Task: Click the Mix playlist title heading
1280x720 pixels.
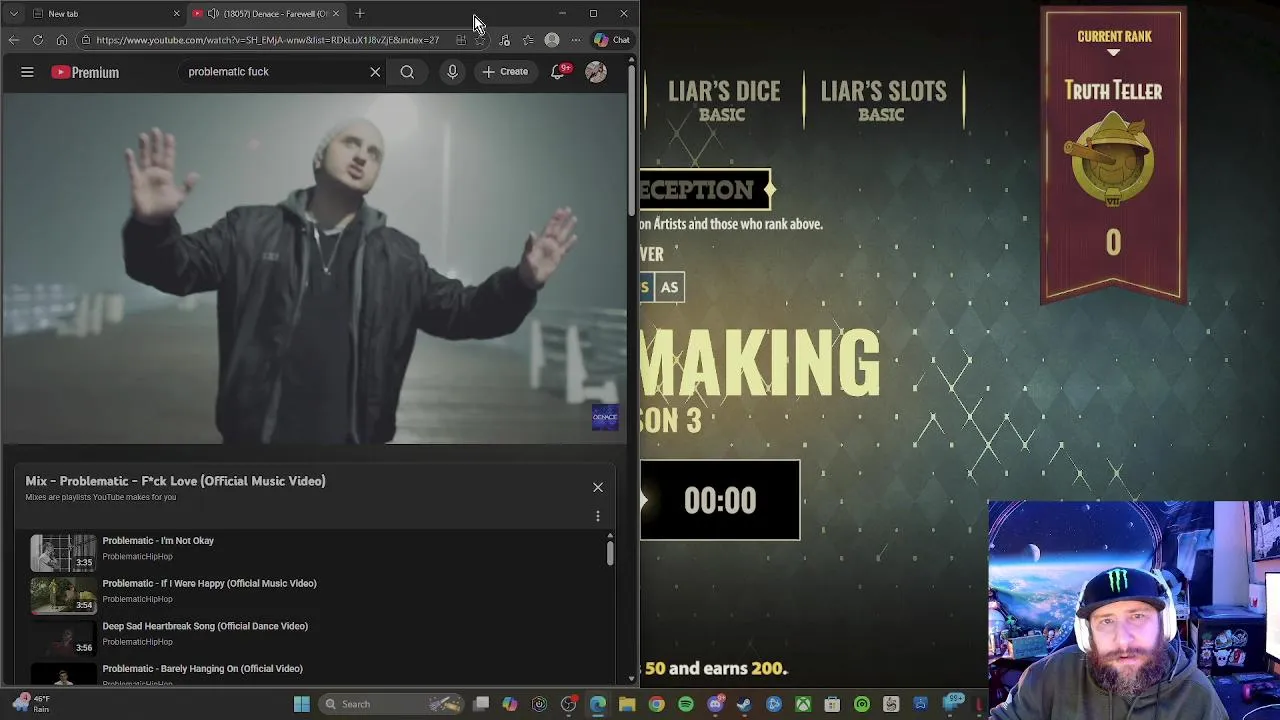Action: [175, 481]
